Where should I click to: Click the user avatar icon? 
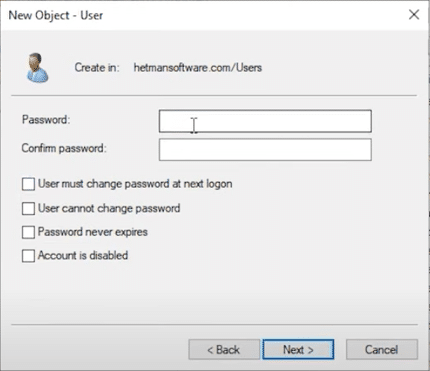click(37, 68)
